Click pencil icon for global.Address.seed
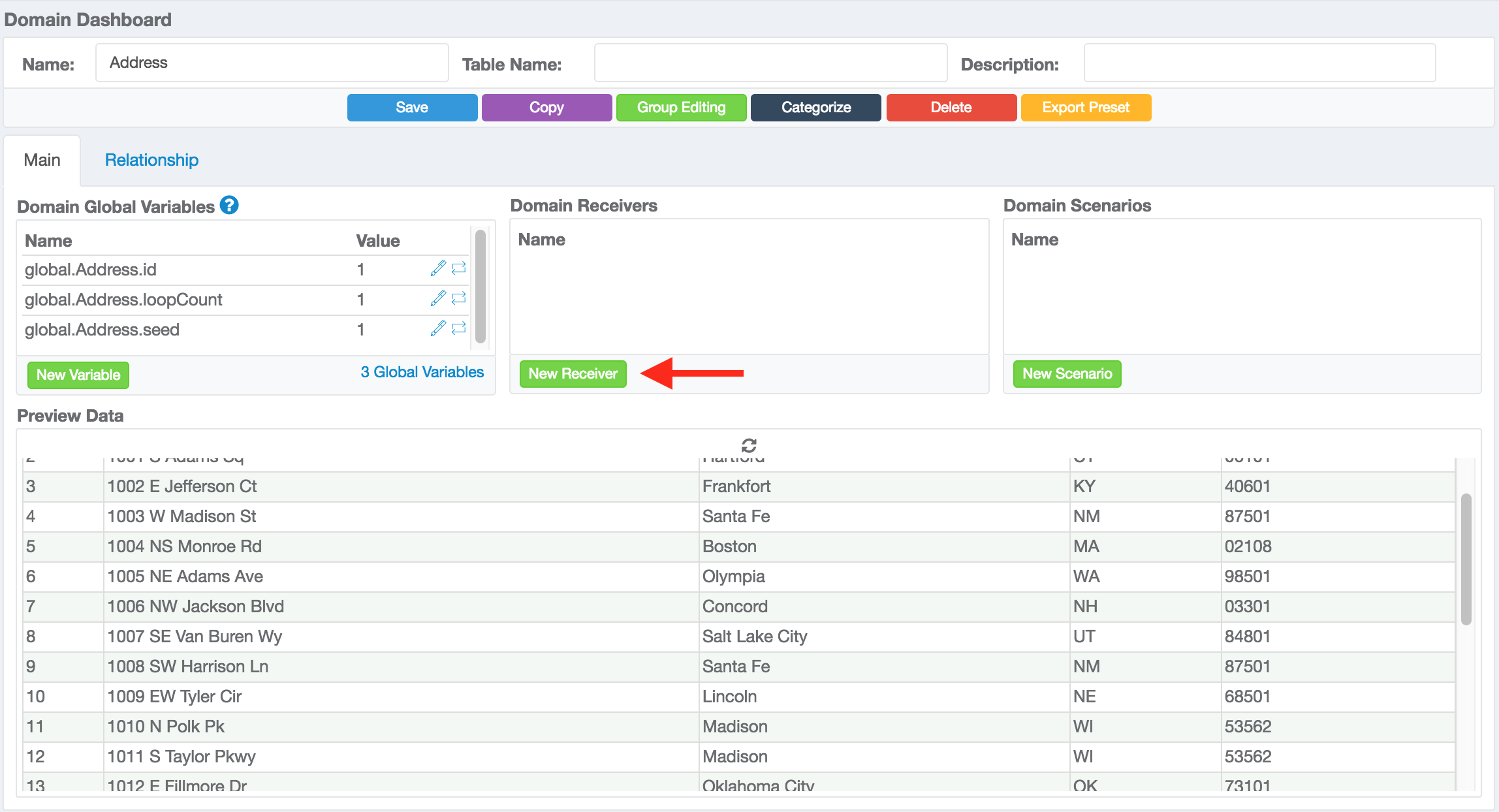The image size is (1499, 812). 438,328
